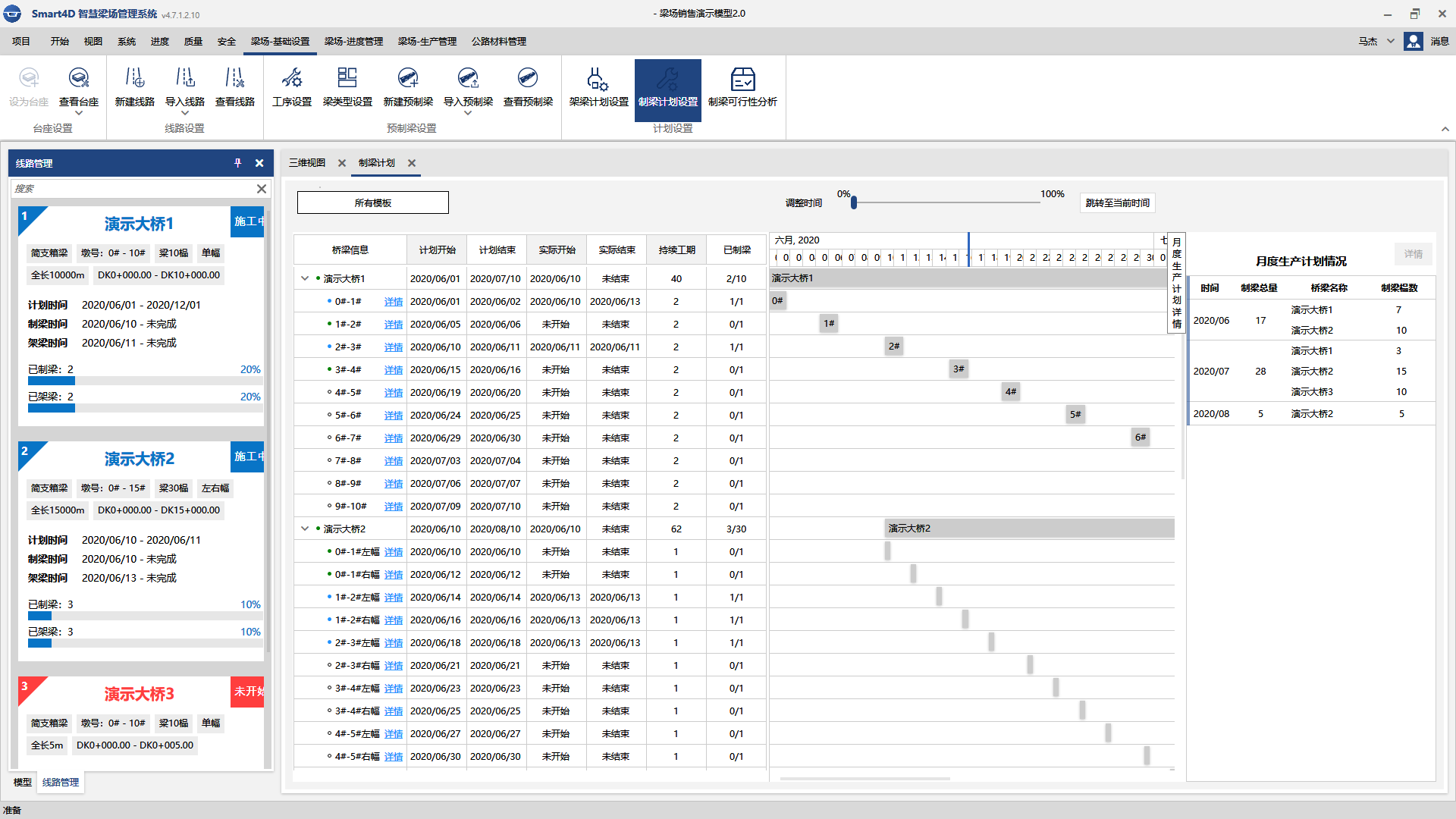Open the 详情 link for 0#-1#

click(x=394, y=302)
